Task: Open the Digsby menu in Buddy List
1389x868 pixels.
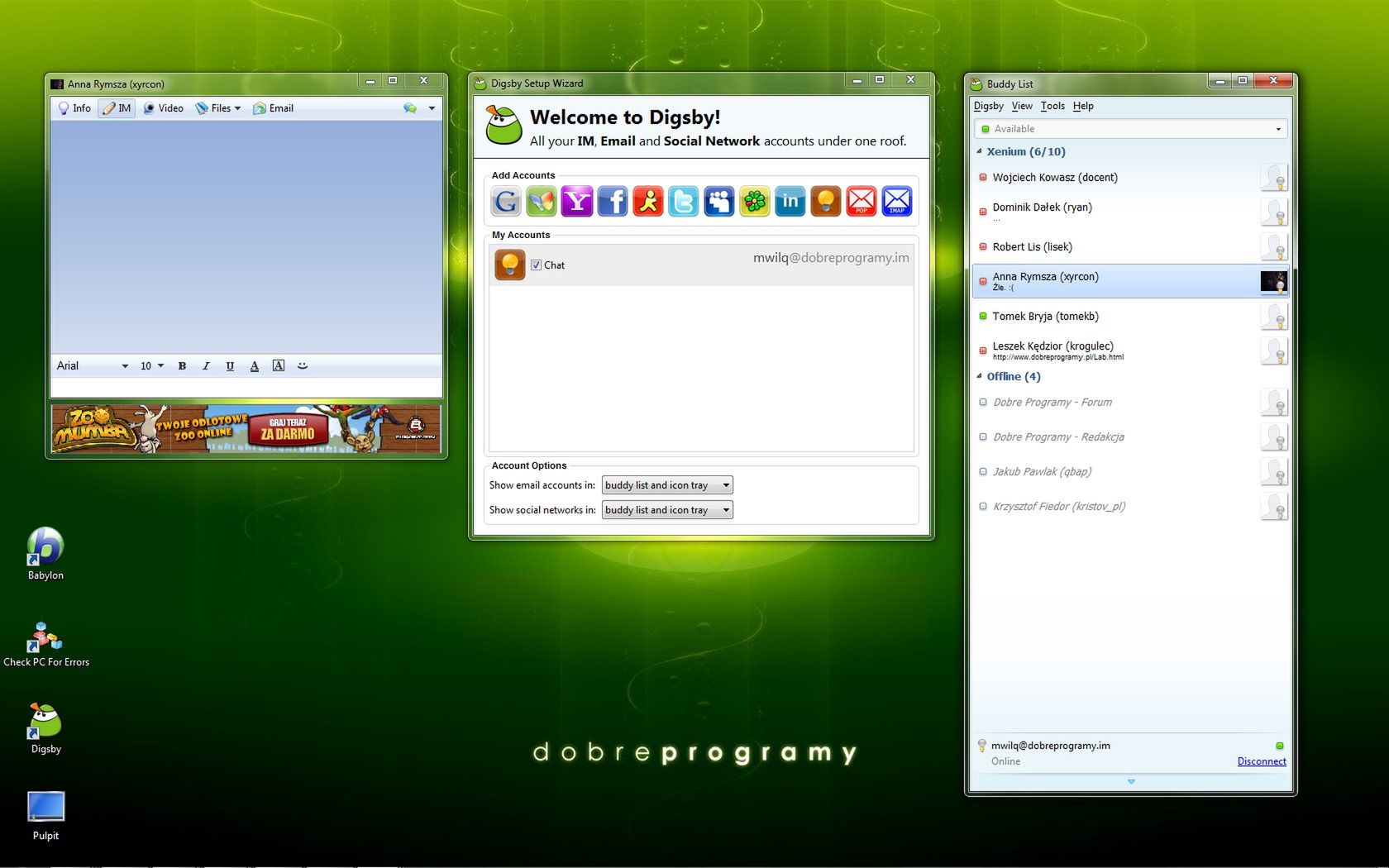Action: [x=989, y=106]
